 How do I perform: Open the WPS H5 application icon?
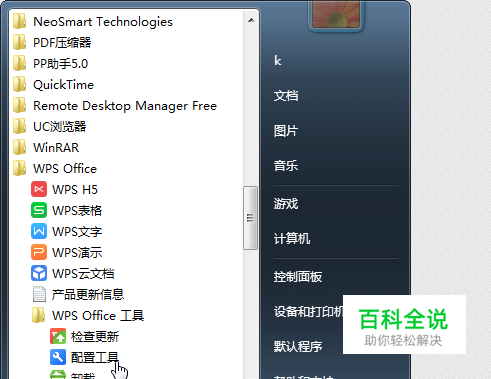click(x=39, y=190)
